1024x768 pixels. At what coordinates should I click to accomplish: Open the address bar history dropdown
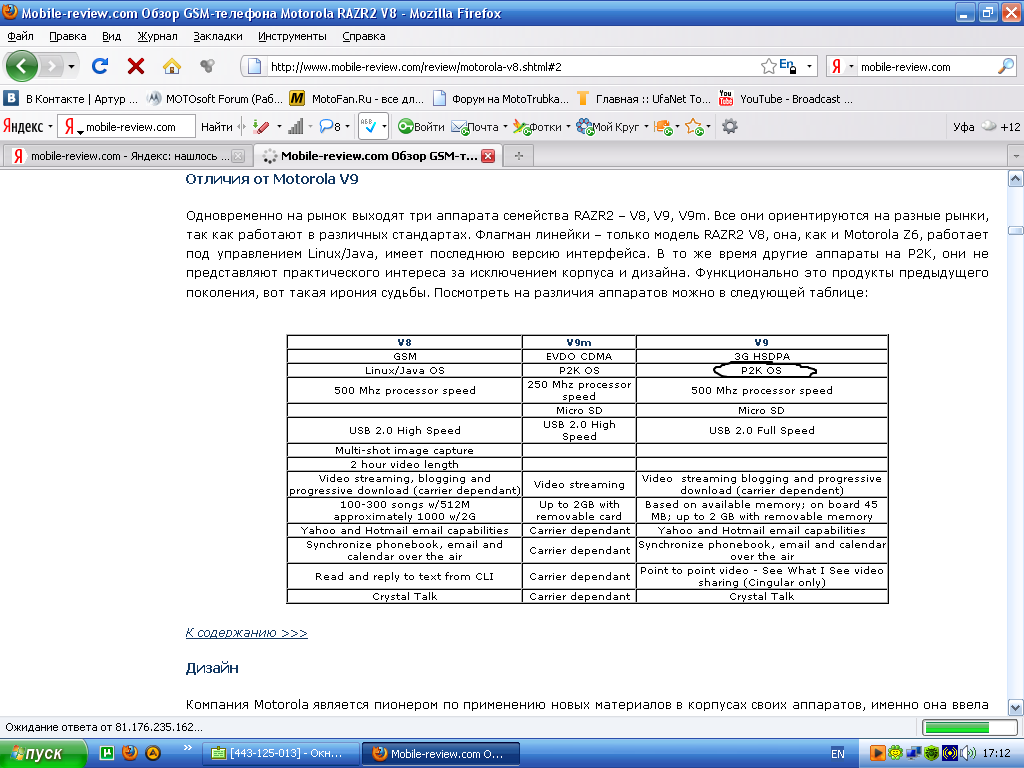809,66
